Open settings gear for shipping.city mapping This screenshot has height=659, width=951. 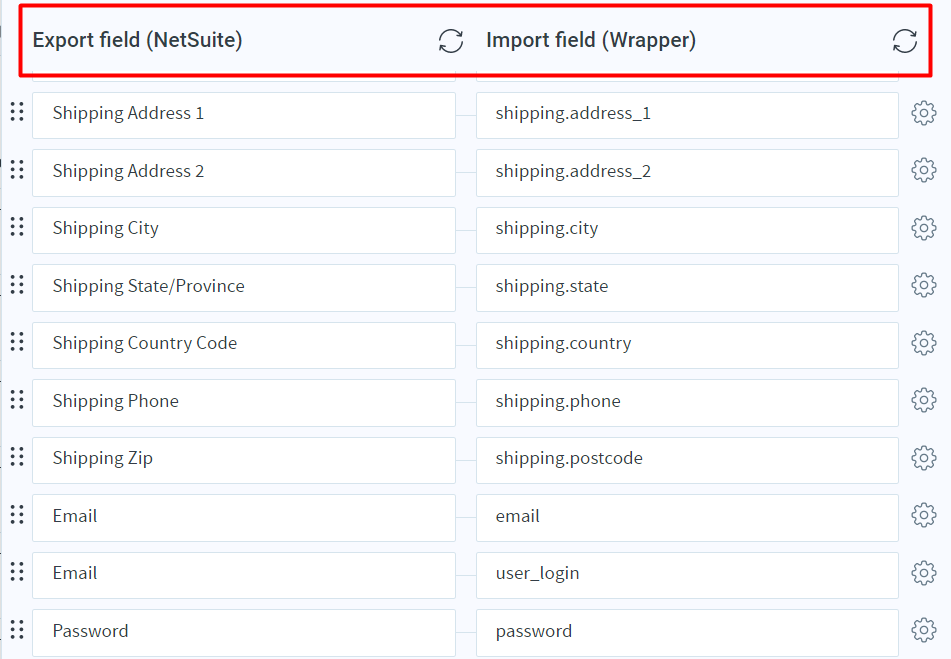coord(924,228)
